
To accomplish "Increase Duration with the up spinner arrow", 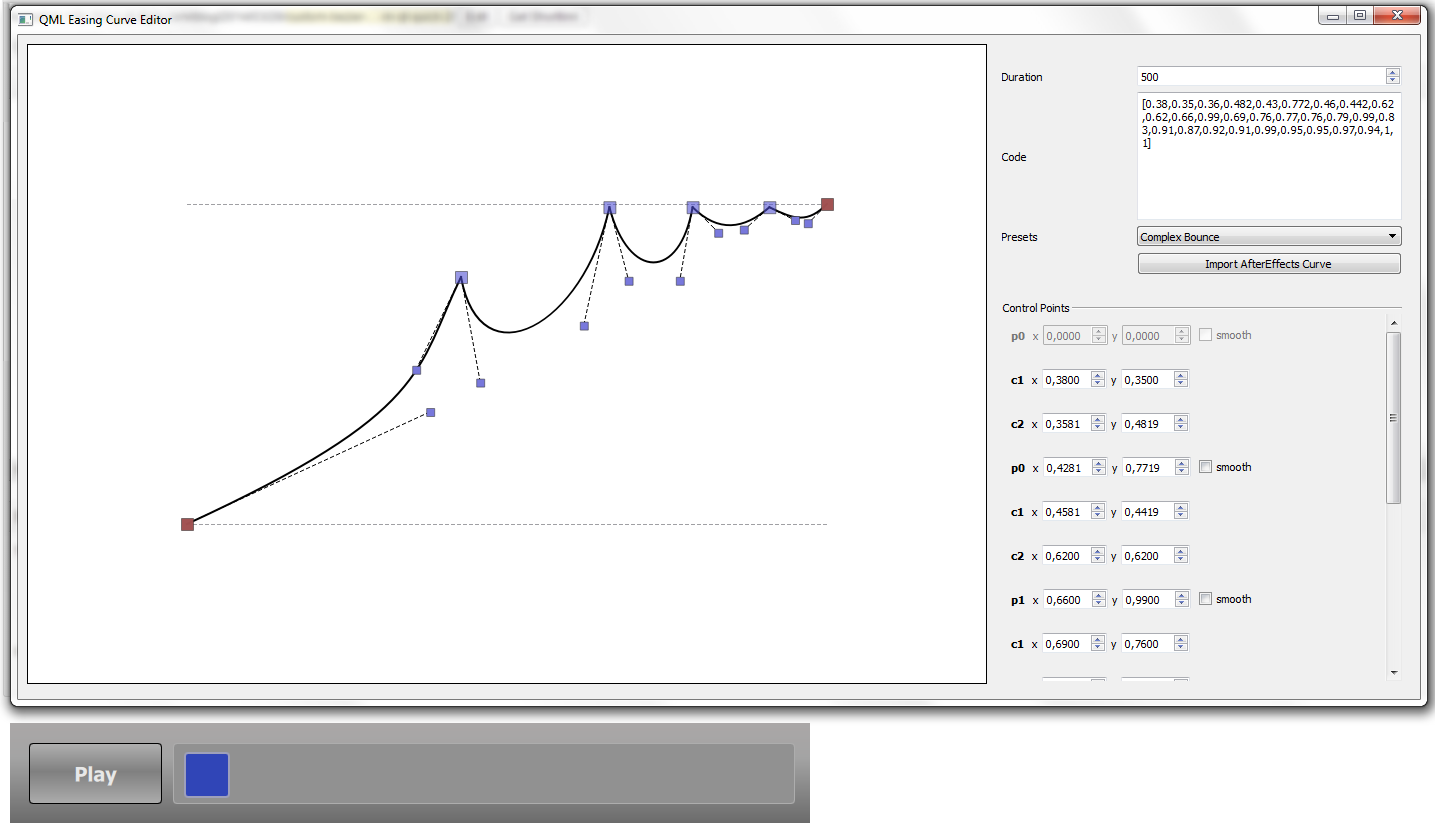I will click(1393, 73).
